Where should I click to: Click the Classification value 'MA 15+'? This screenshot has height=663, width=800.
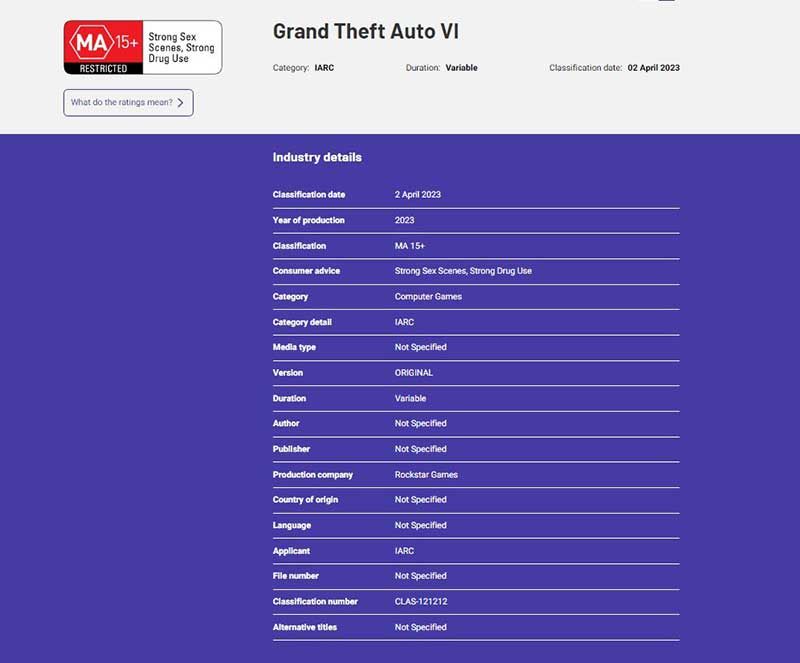pyautogui.click(x=409, y=245)
